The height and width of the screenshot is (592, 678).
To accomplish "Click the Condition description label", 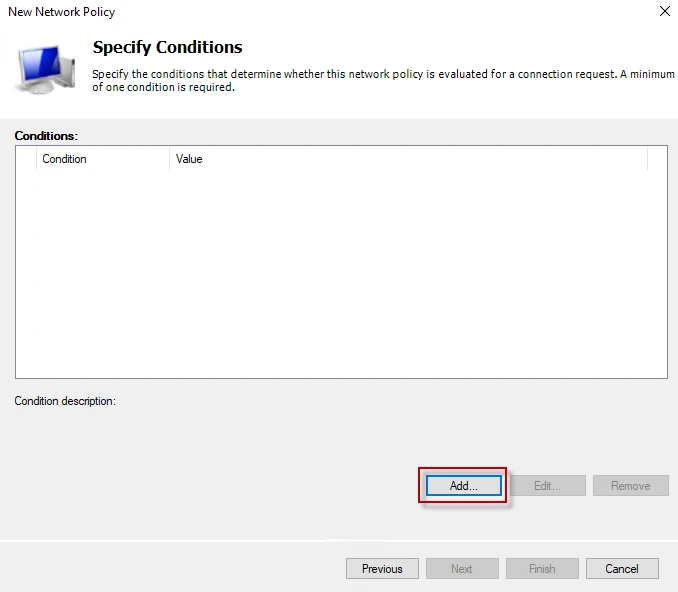I will click(x=65, y=401).
